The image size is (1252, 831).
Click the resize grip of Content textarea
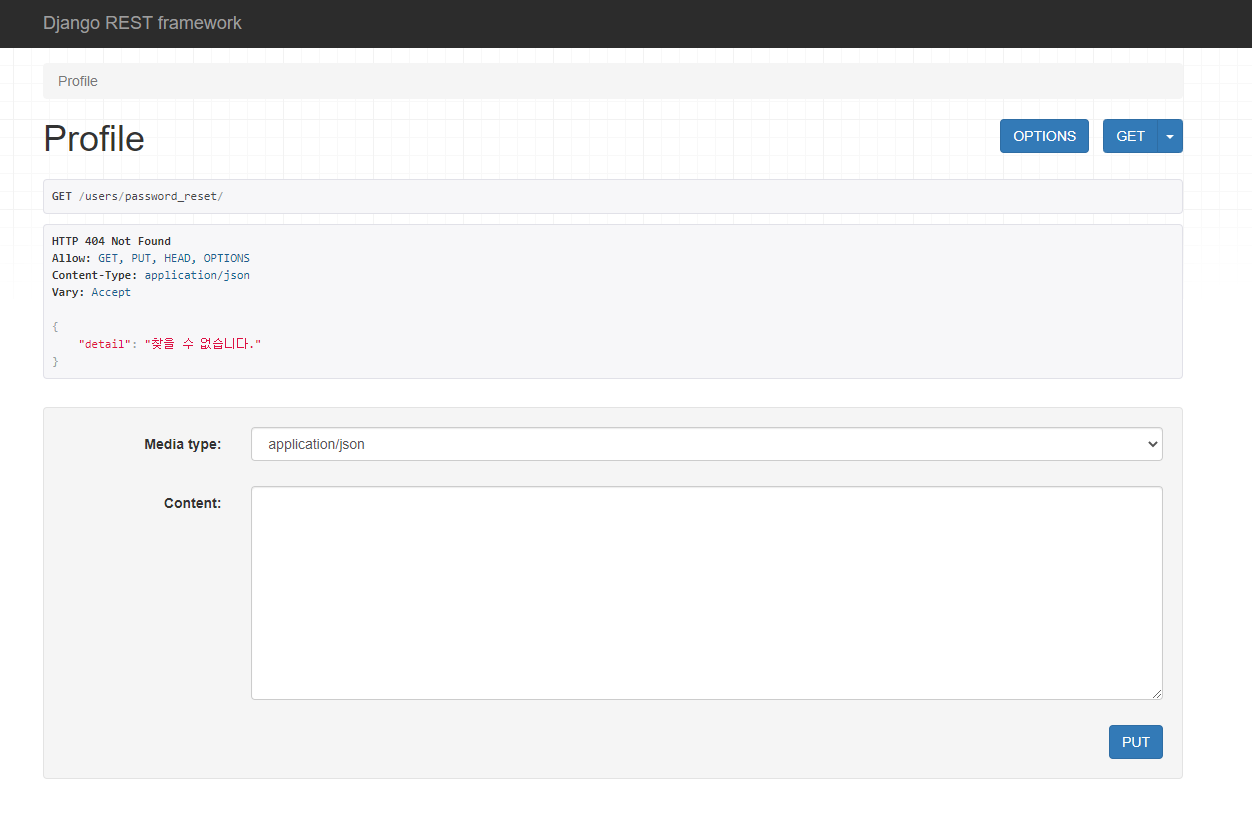coord(1156,693)
